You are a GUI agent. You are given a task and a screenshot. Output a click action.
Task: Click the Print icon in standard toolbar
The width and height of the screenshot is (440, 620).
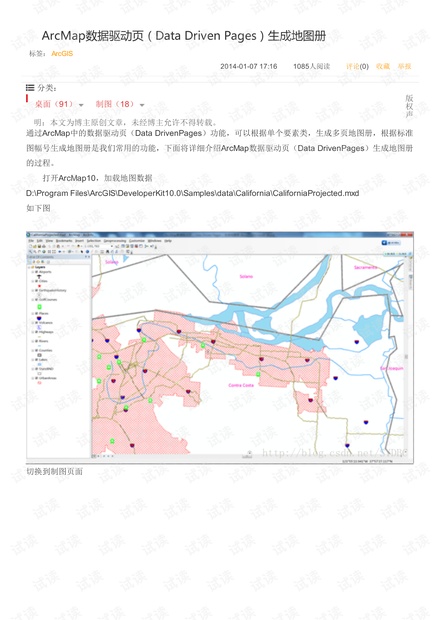click(x=43, y=246)
